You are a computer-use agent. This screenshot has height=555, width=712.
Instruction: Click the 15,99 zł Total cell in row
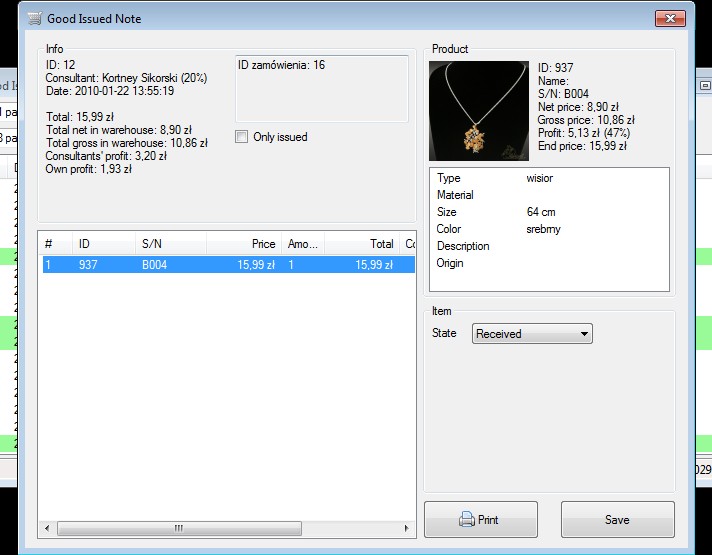point(374,265)
